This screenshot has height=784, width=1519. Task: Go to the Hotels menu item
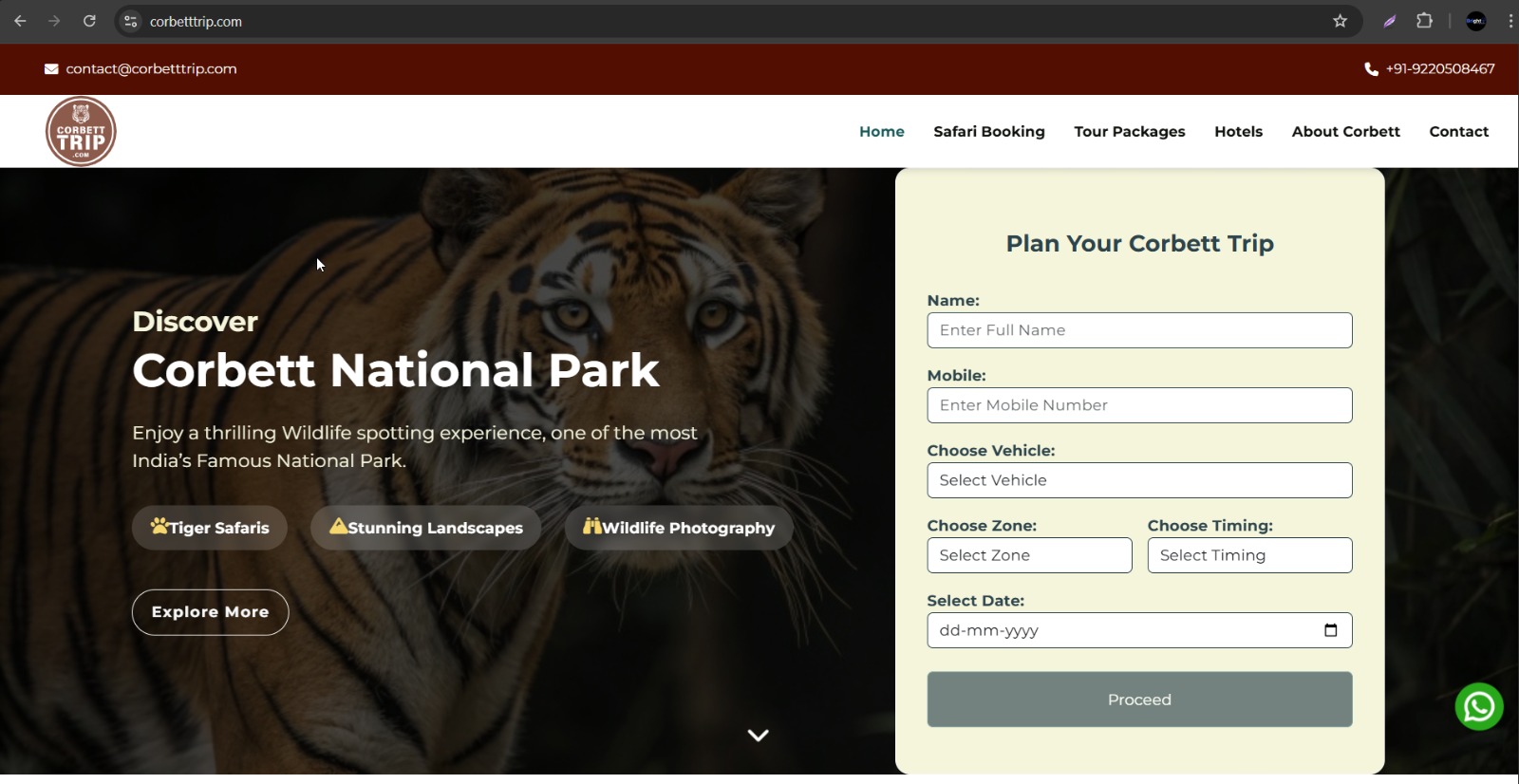click(x=1238, y=132)
